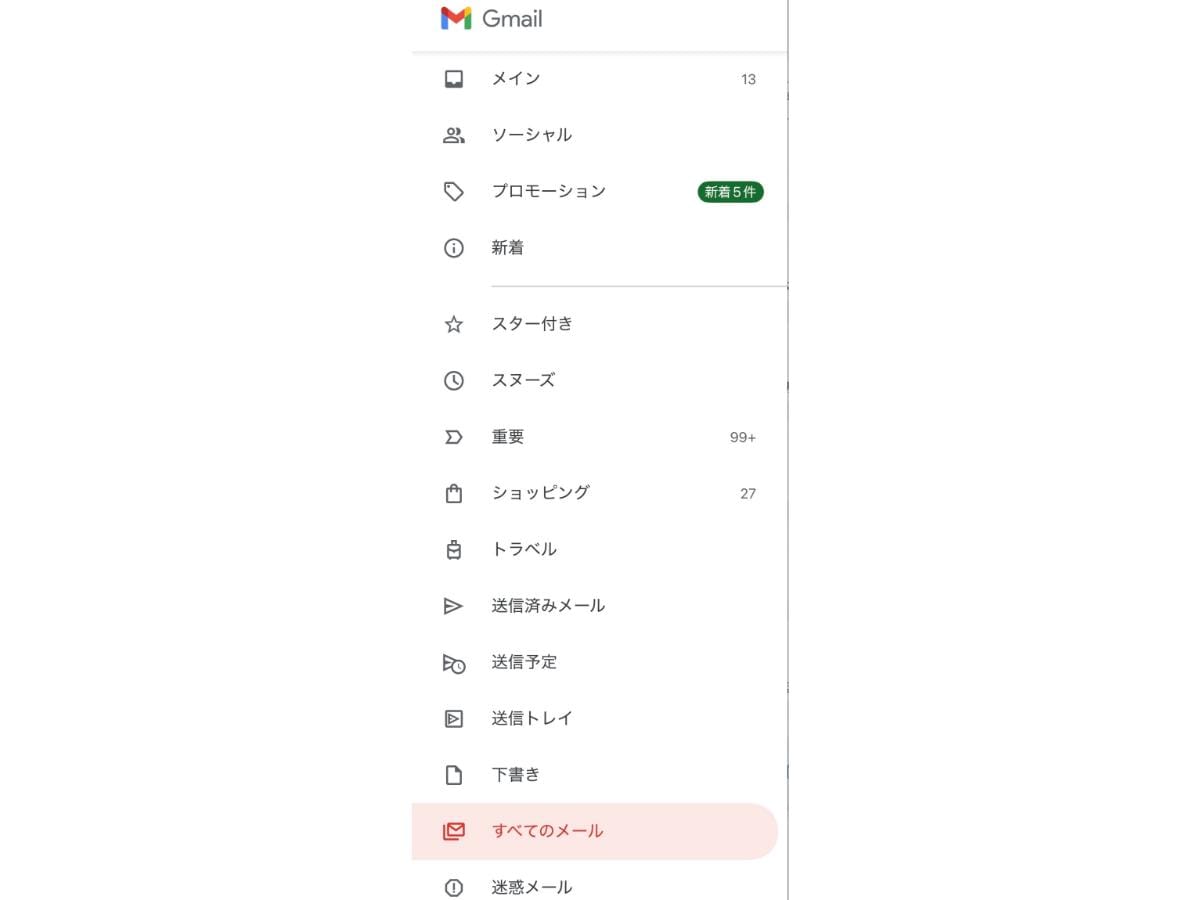The height and width of the screenshot is (900, 1200).
Task: Click the 新着5件 badge on プロモーション
Action: click(x=730, y=191)
